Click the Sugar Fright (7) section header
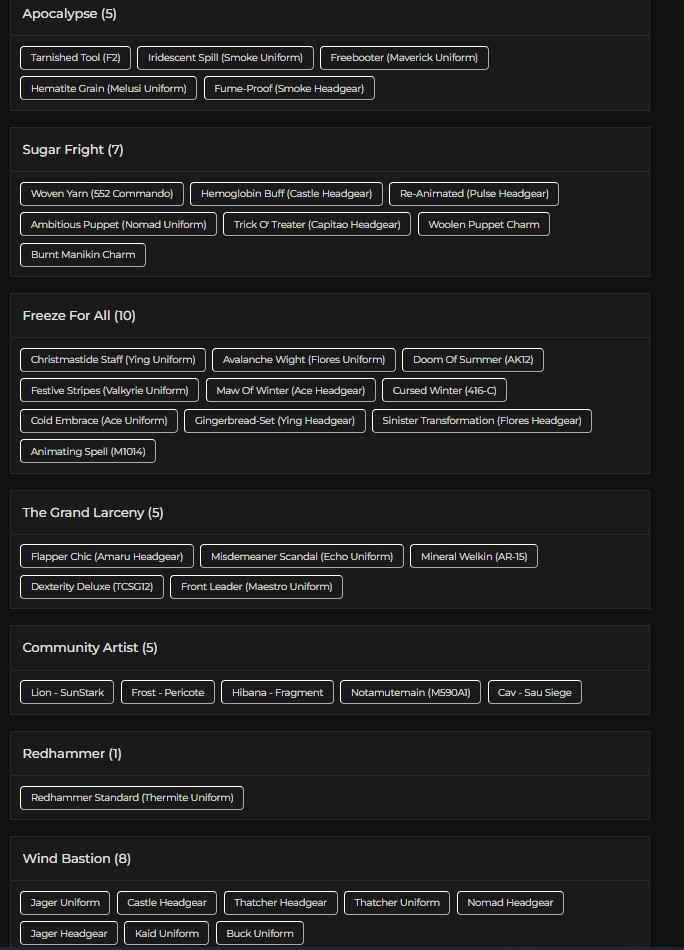The image size is (684, 950). point(73,150)
